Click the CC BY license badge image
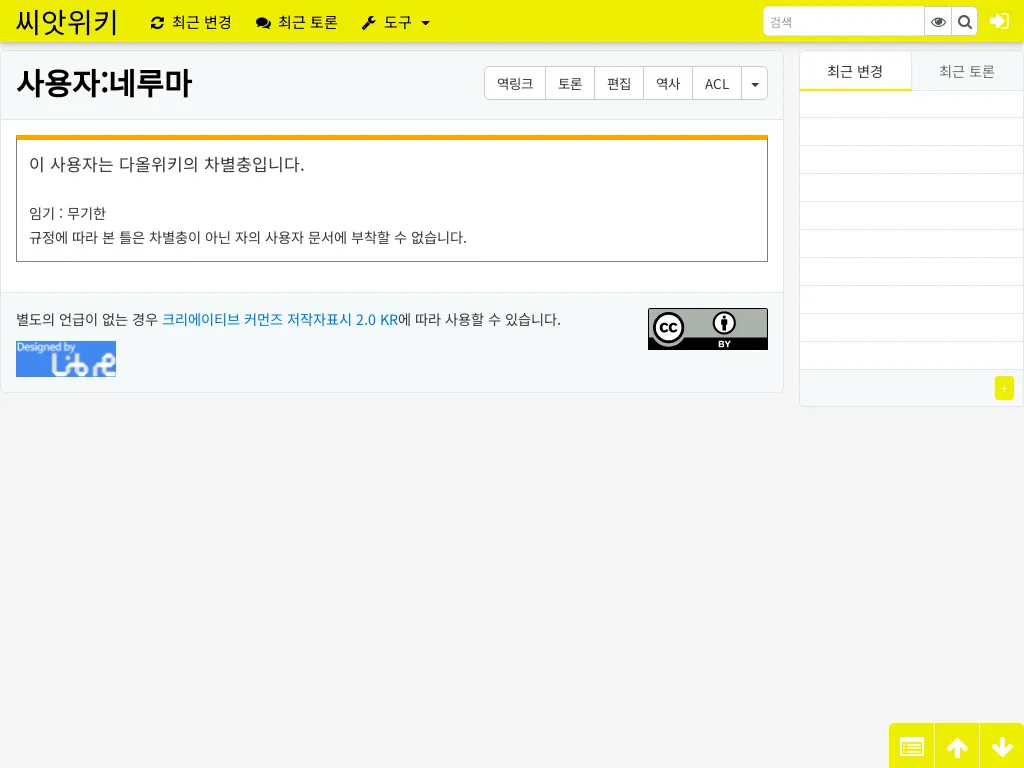 click(x=708, y=328)
